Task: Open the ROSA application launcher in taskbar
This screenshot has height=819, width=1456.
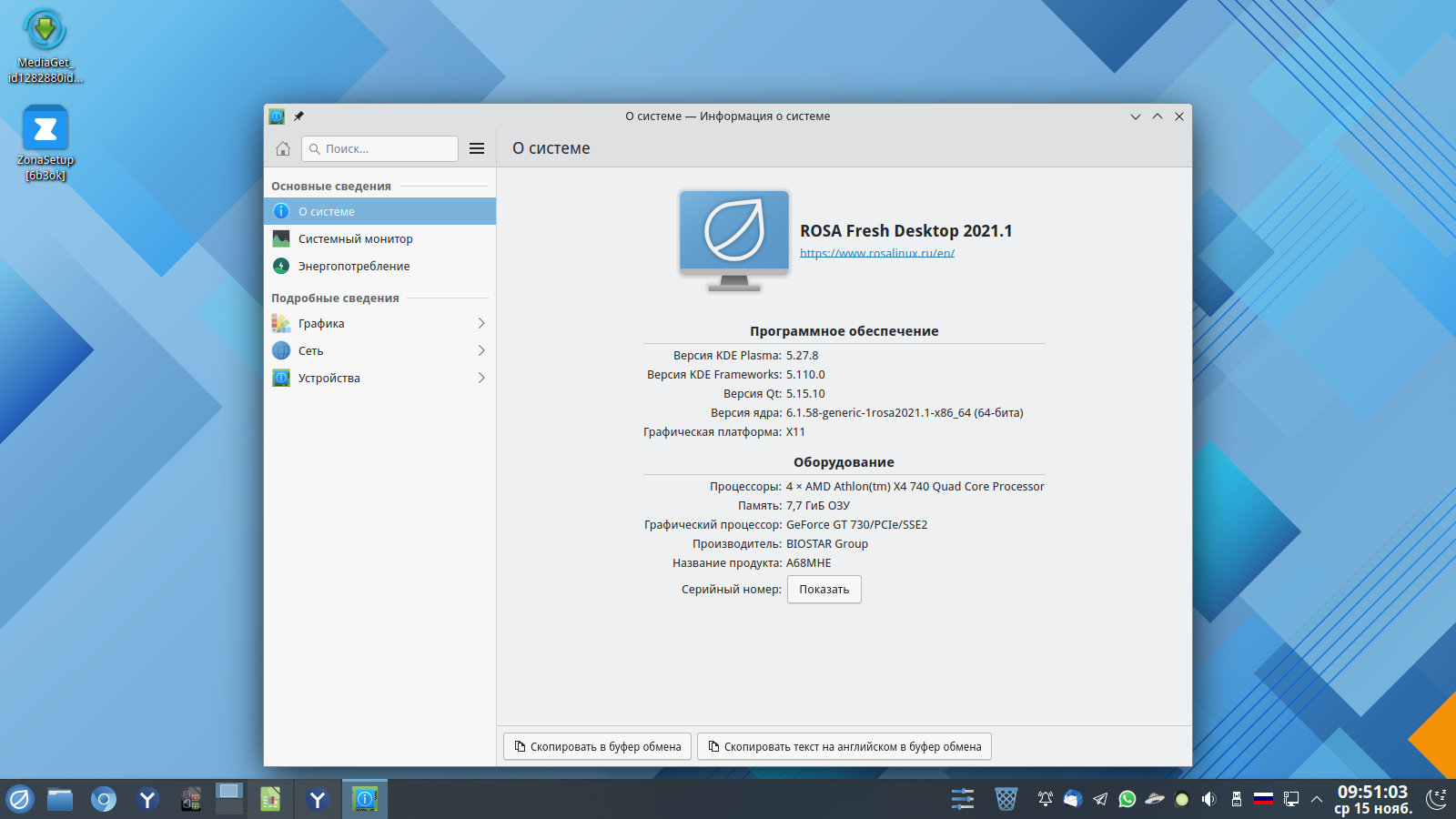Action: pyautogui.click(x=20, y=799)
